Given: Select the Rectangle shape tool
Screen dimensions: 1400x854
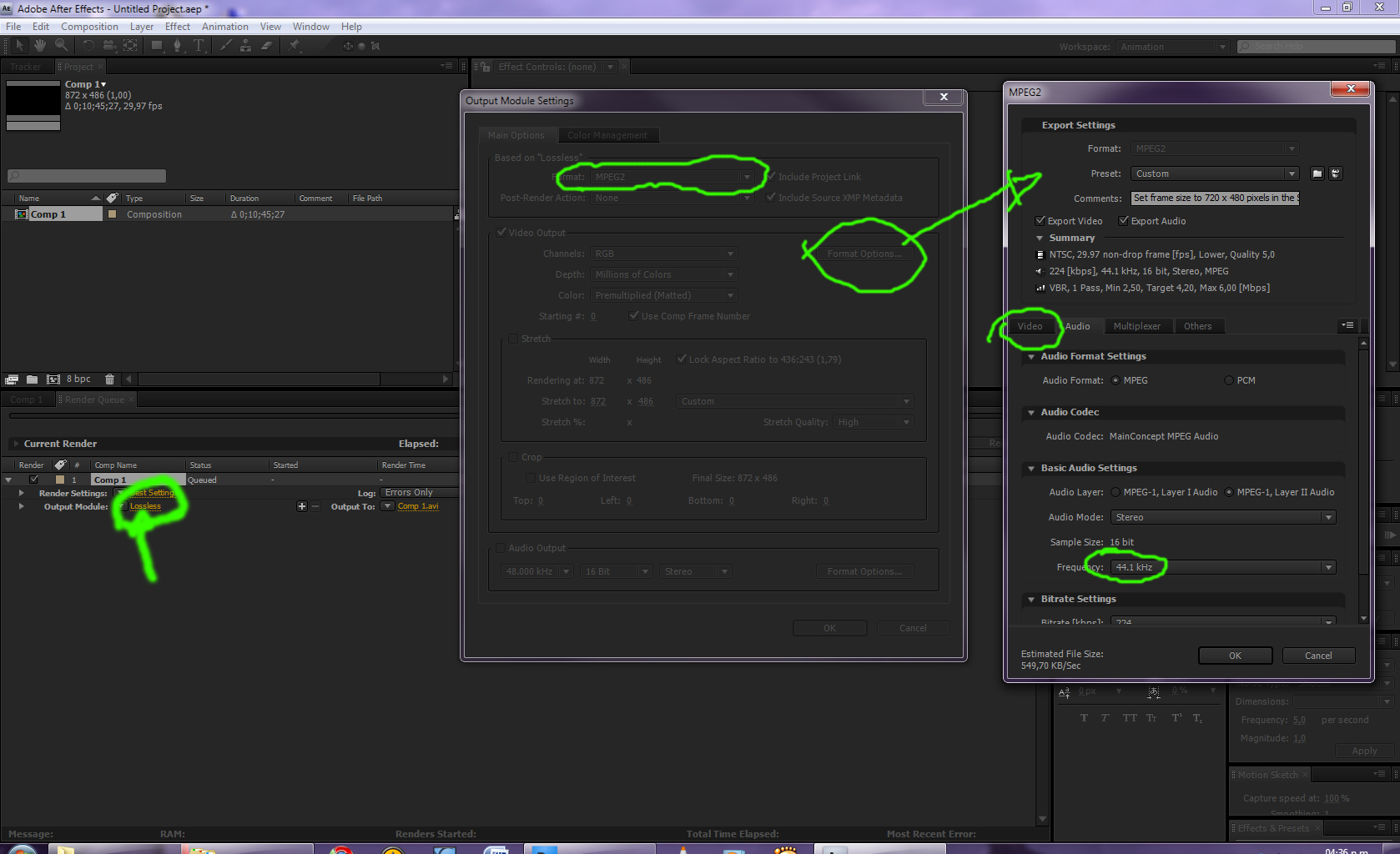Looking at the screenshot, I should [x=157, y=46].
